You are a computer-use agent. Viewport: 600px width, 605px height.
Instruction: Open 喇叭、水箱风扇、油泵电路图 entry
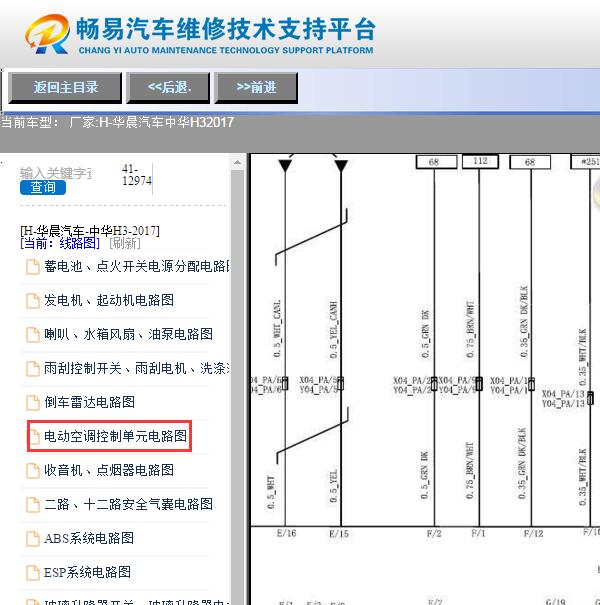[128, 334]
